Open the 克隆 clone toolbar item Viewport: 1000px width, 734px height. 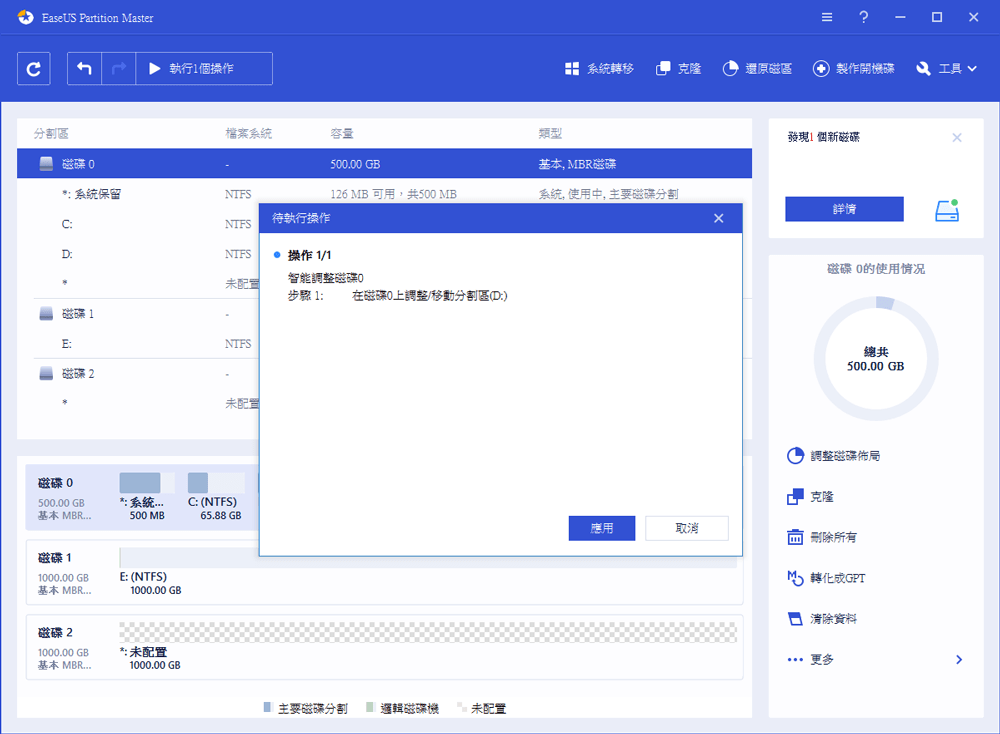point(679,68)
